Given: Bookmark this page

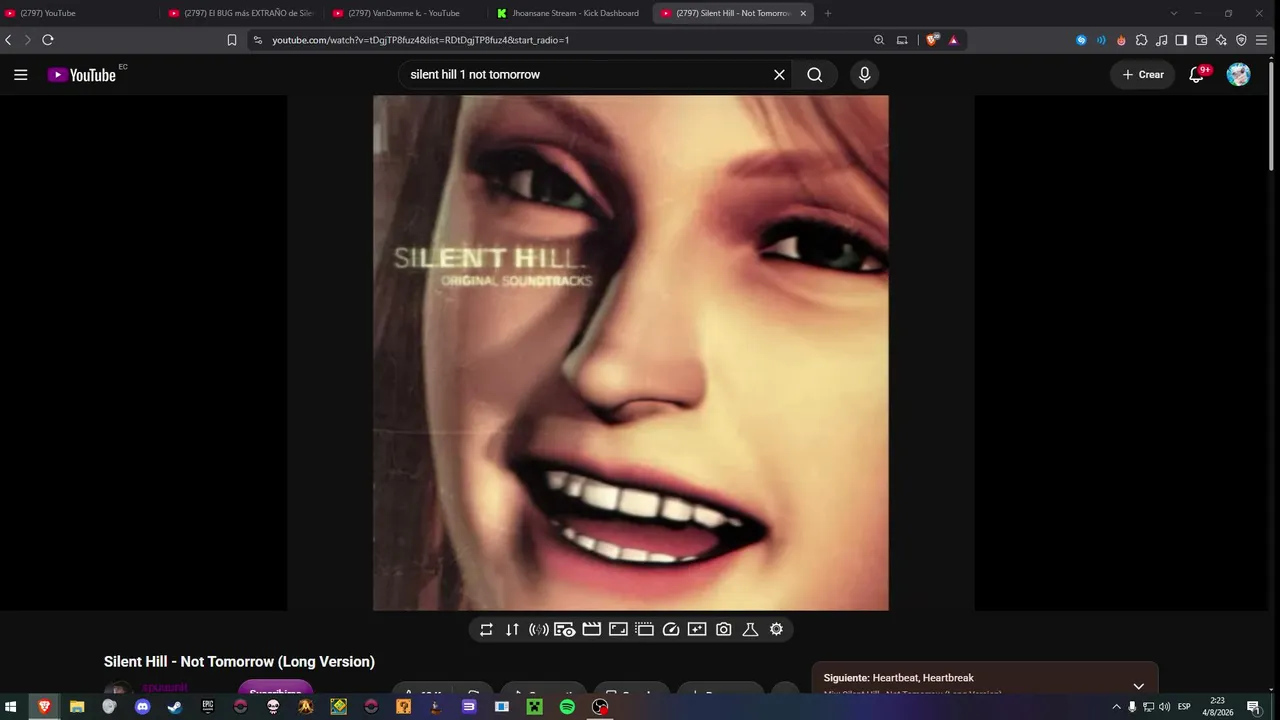Looking at the screenshot, I should pyautogui.click(x=232, y=40).
